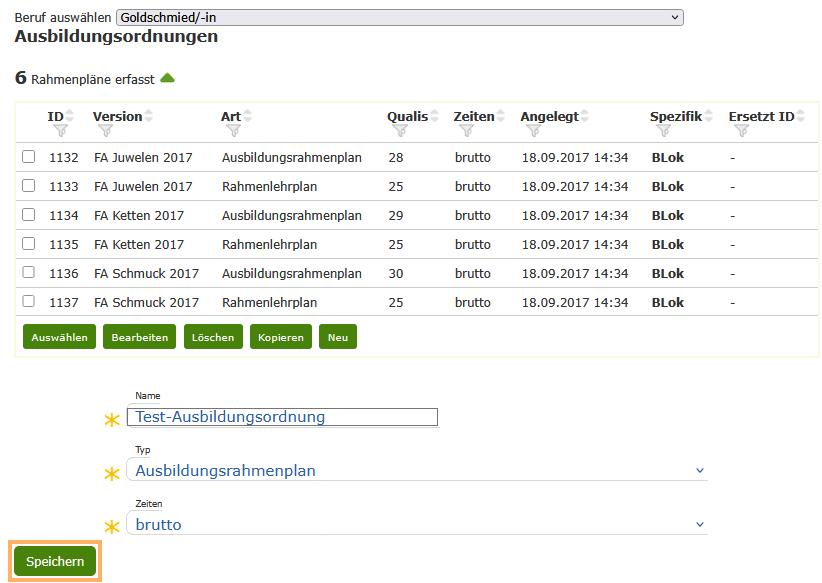Viewport: 822px width, 583px height.
Task: Click the Löschen button
Action: (215, 337)
